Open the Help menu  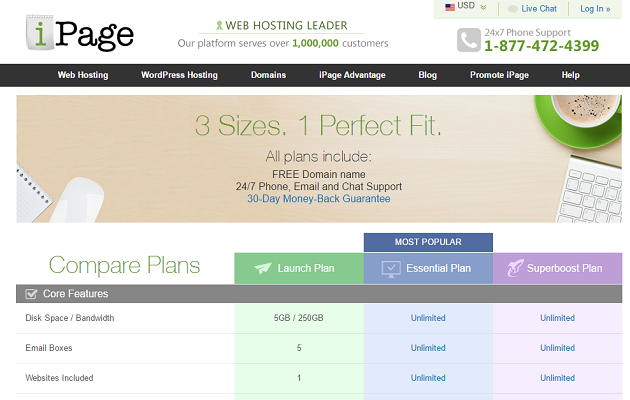pyautogui.click(x=571, y=75)
